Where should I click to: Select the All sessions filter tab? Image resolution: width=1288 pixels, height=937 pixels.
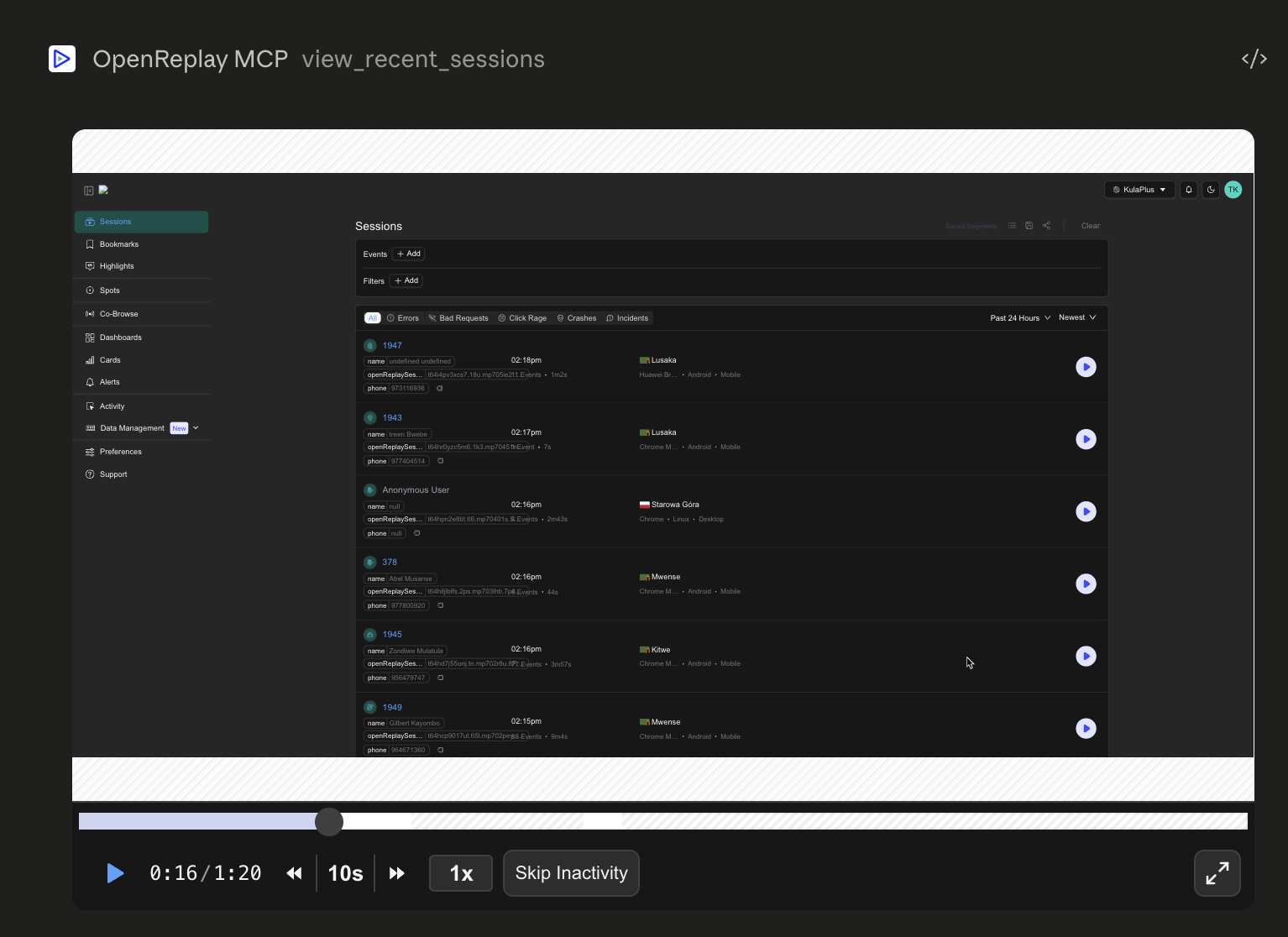[373, 318]
